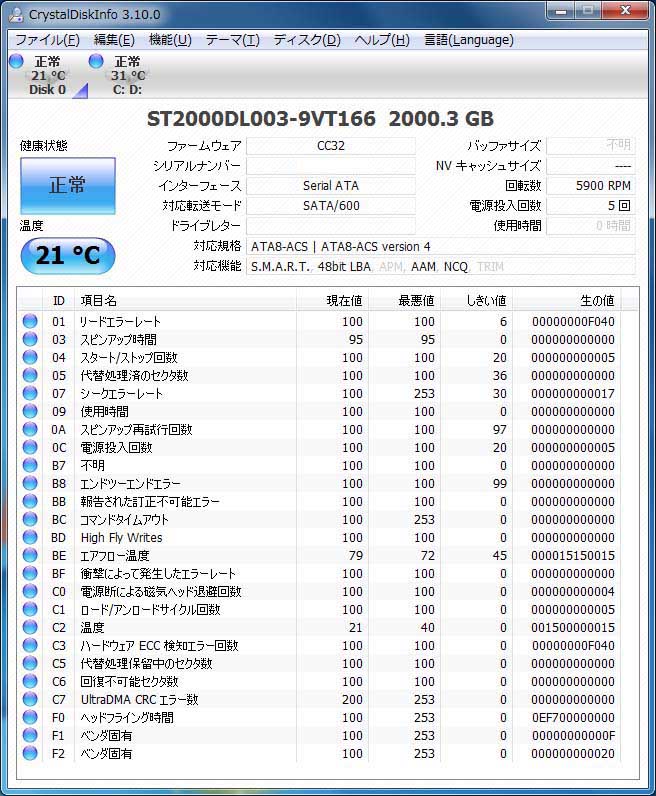Click status icon of スピンアップ再試行回数 row
The height and width of the screenshot is (796, 656).
[x=30, y=429]
